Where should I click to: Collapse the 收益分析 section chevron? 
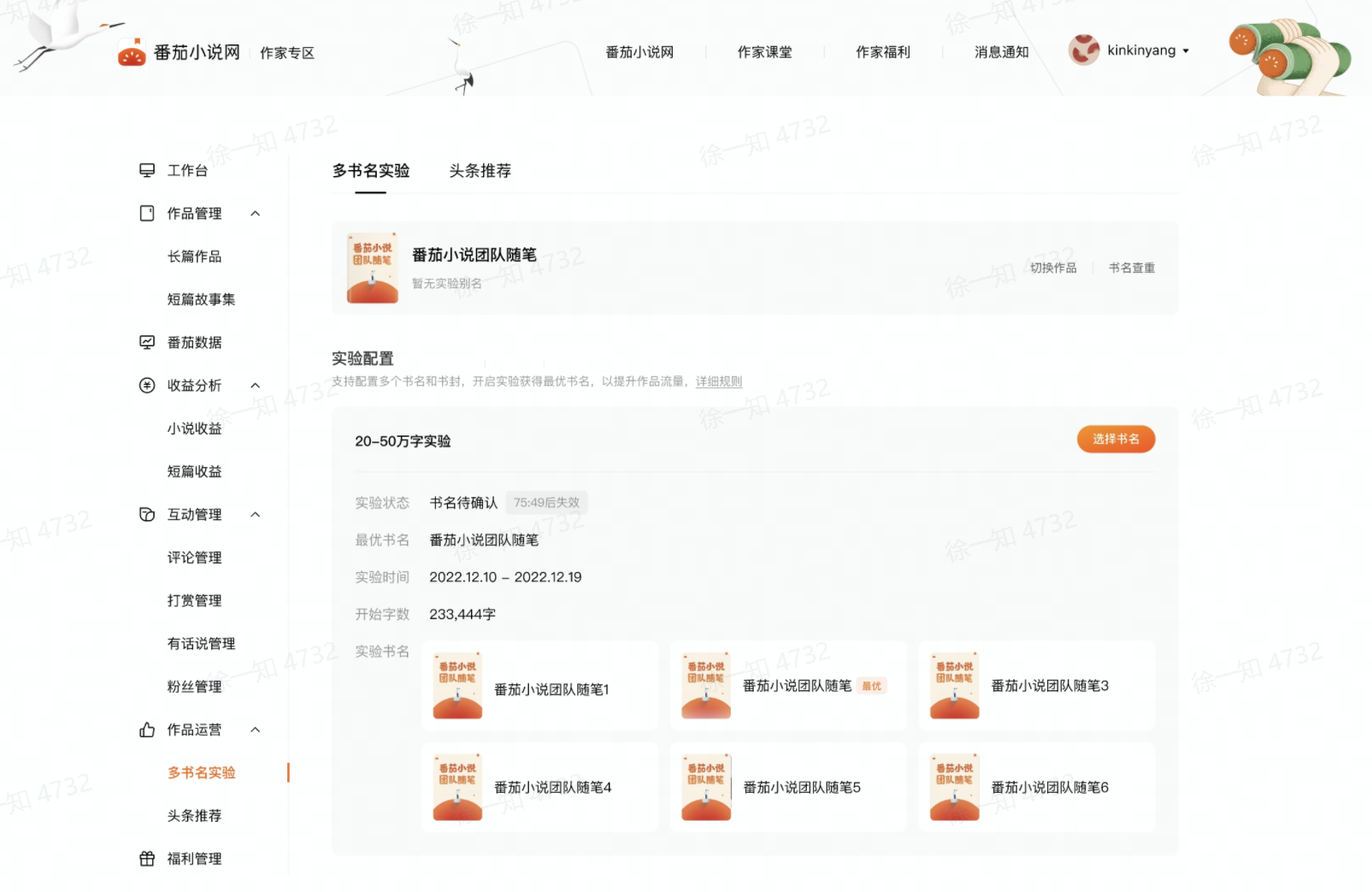pos(255,386)
